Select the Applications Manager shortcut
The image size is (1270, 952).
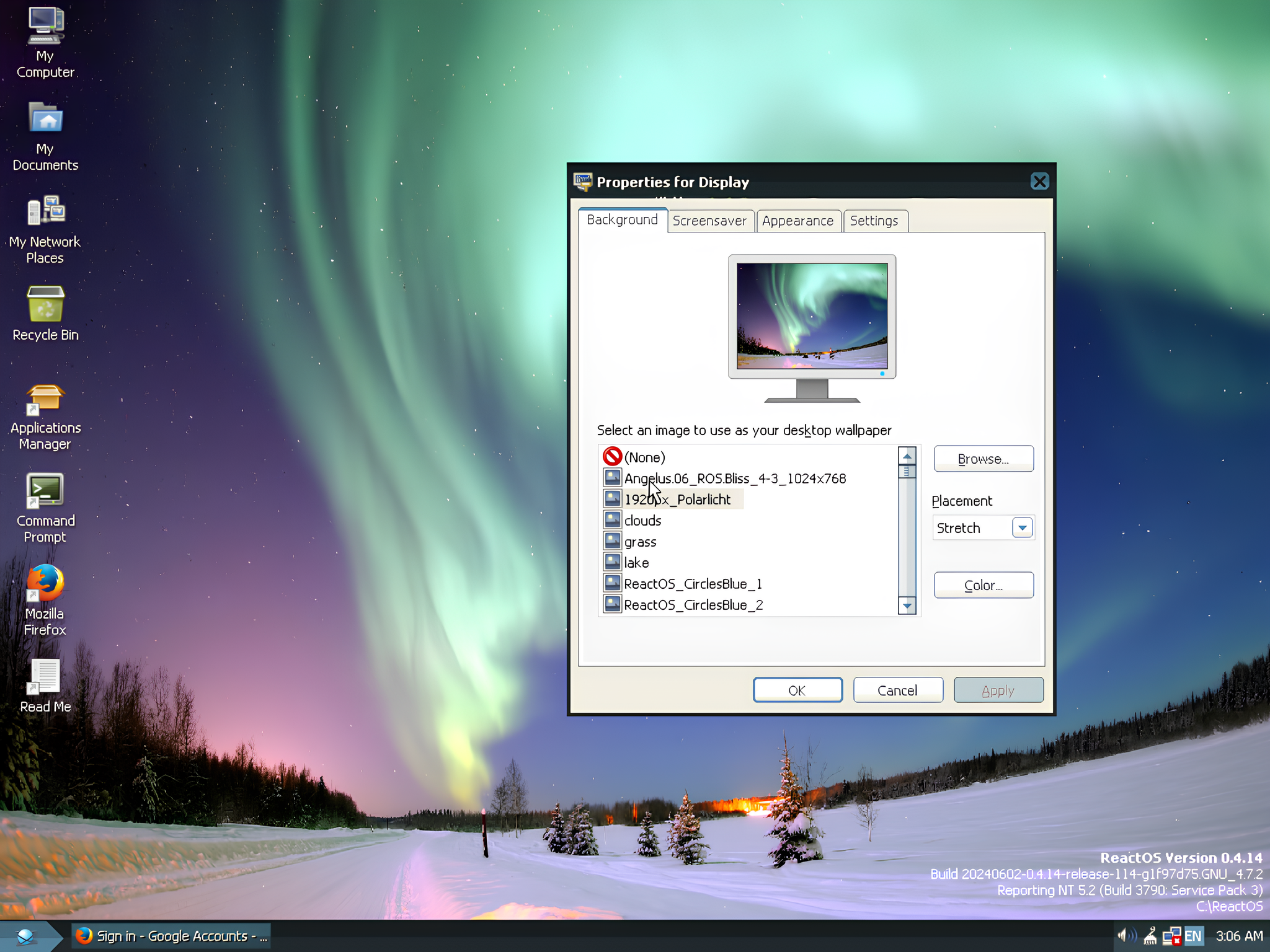(45, 416)
